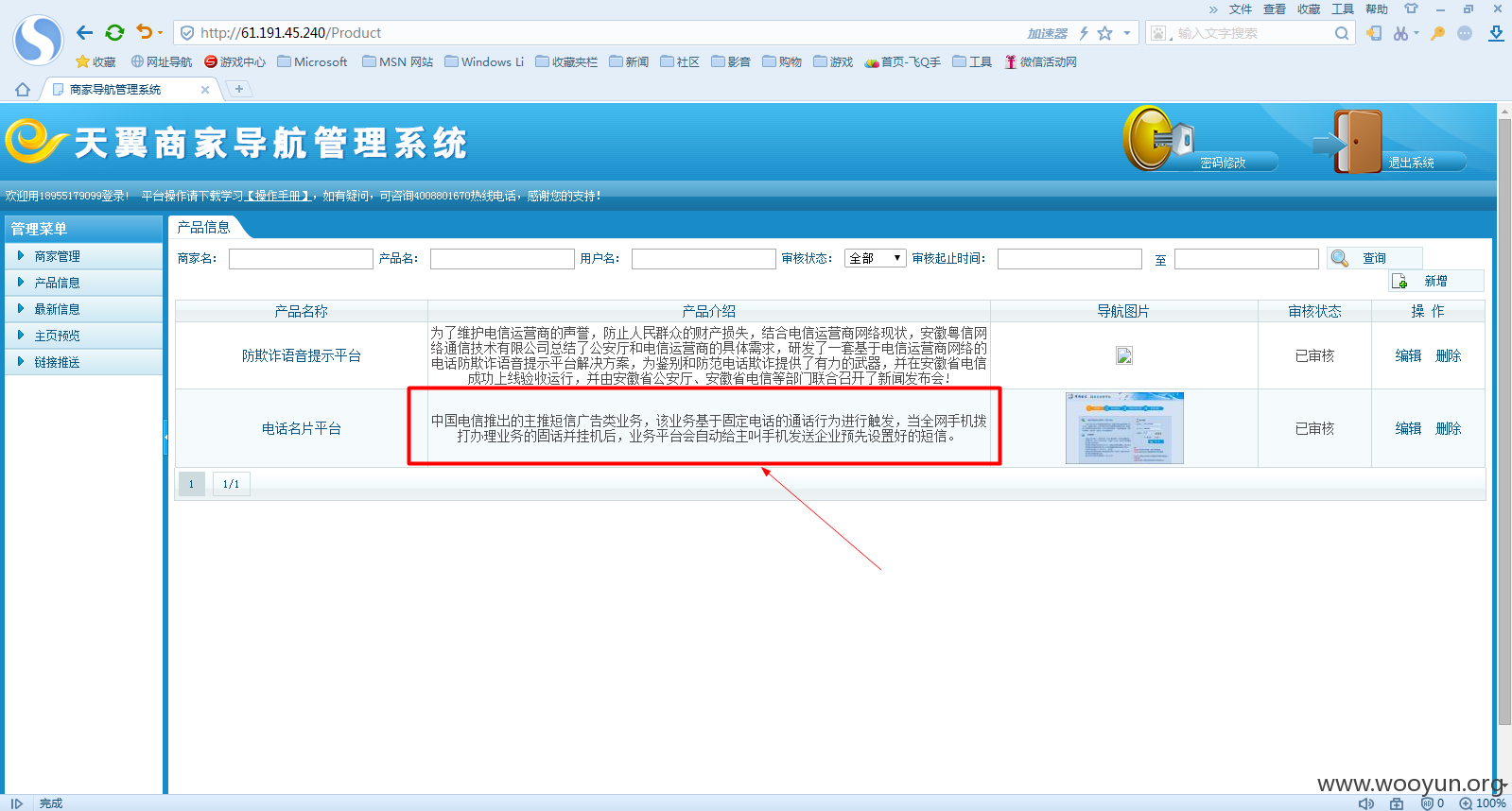Screen dimensions: 1512x811
Task: Open 游戏中心 bookmark
Action: click(235, 61)
